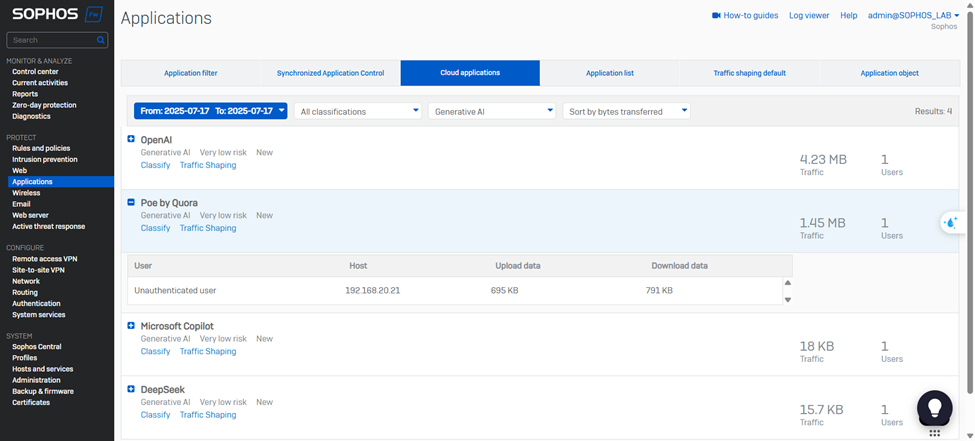Open Web server in sidebar
The width and height of the screenshot is (975, 441).
pos(30,215)
